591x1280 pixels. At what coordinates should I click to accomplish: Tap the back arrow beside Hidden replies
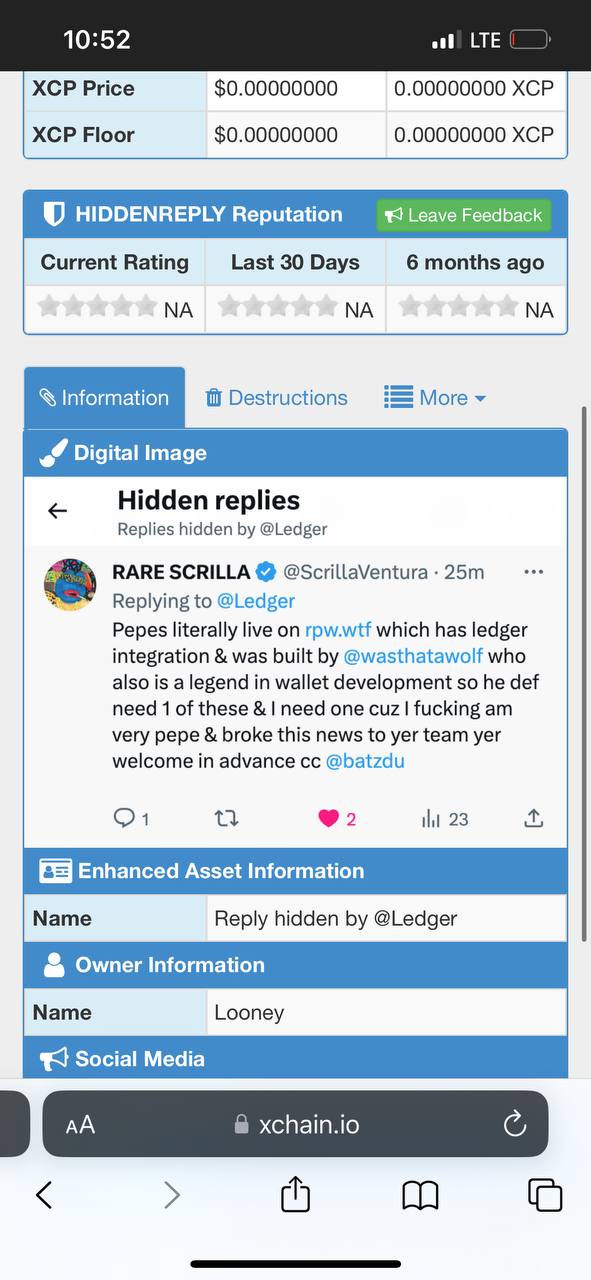57,511
